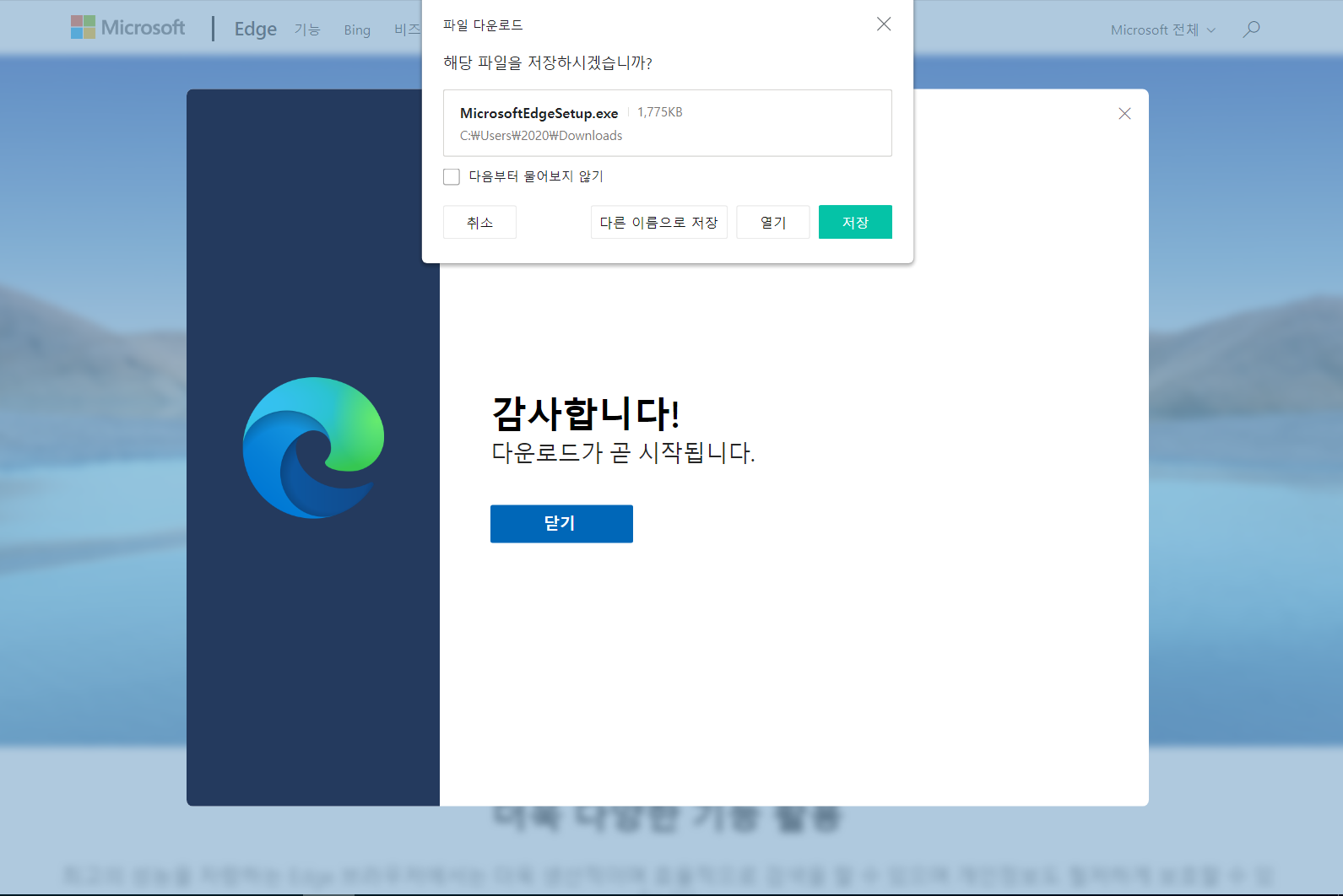Click the blue 닫기 button
The width and height of the screenshot is (1343, 896).
click(x=561, y=524)
